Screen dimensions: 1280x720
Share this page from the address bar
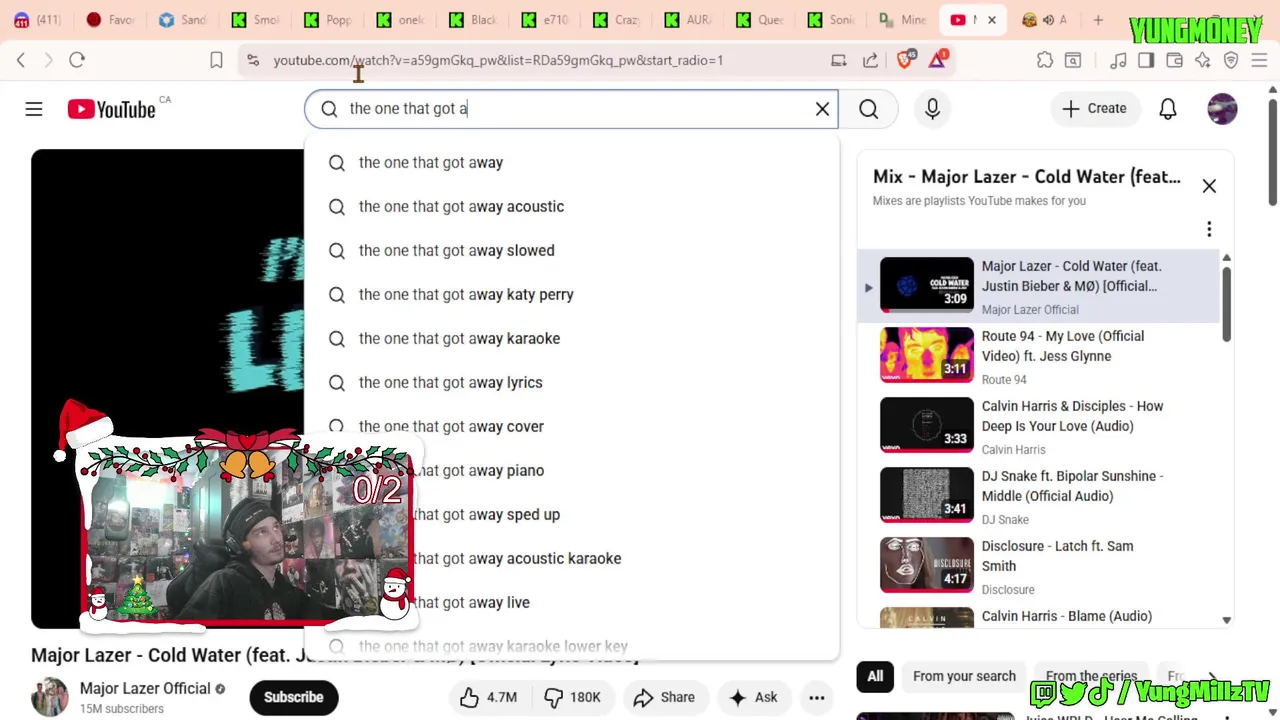(870, 60)
